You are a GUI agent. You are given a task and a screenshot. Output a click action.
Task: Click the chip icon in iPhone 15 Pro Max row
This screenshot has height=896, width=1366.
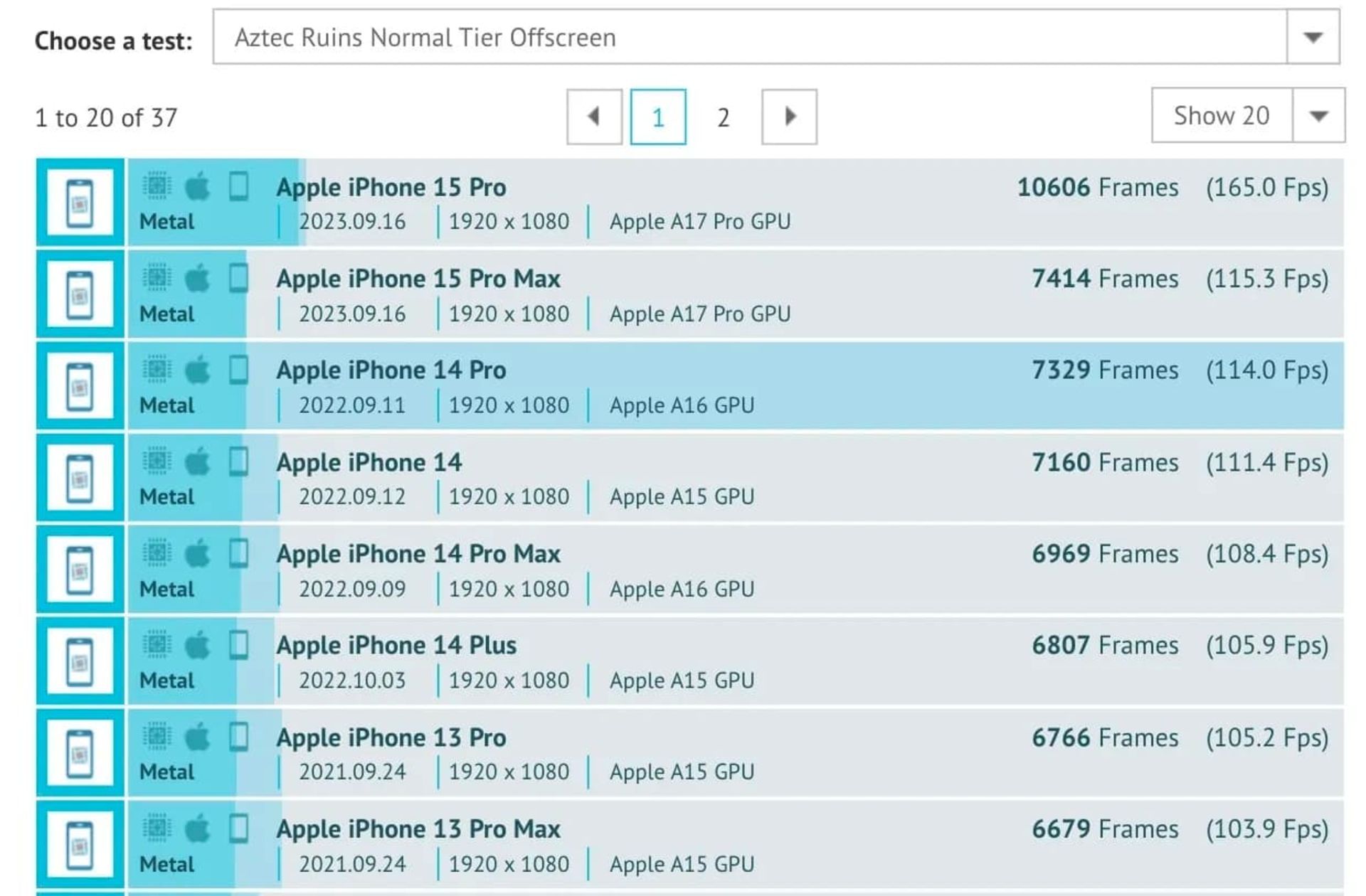click(157, 278)
